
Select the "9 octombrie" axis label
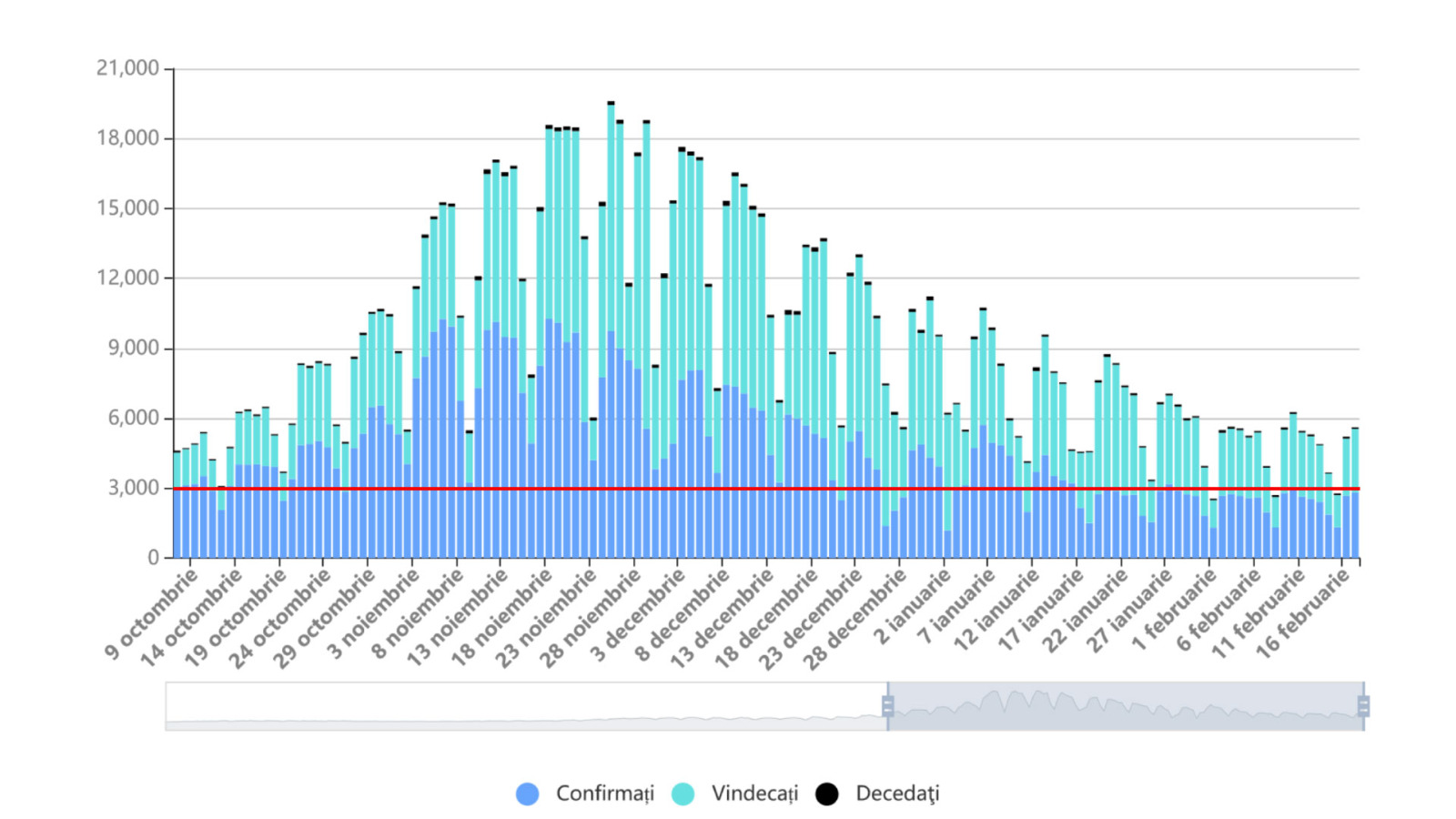[152, 615]
